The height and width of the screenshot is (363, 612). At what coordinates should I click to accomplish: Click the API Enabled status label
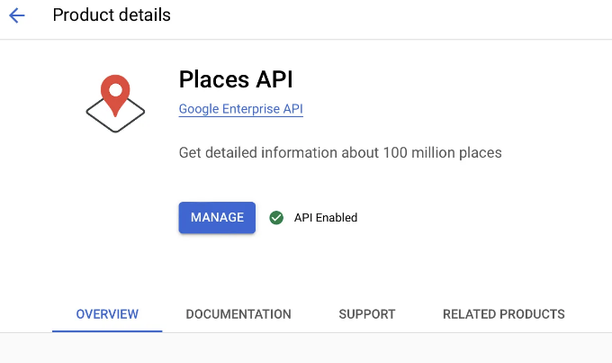coord(326,218)
